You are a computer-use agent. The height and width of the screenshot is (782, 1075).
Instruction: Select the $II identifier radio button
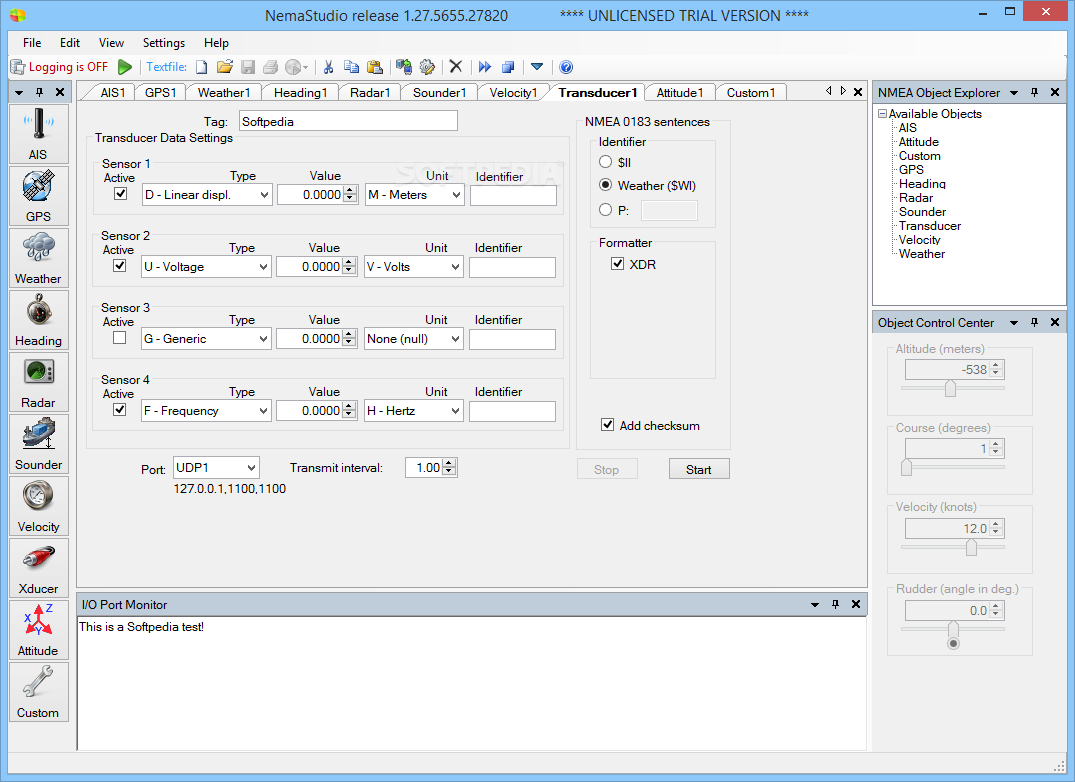pyautogui.click(x=605, y=162)
